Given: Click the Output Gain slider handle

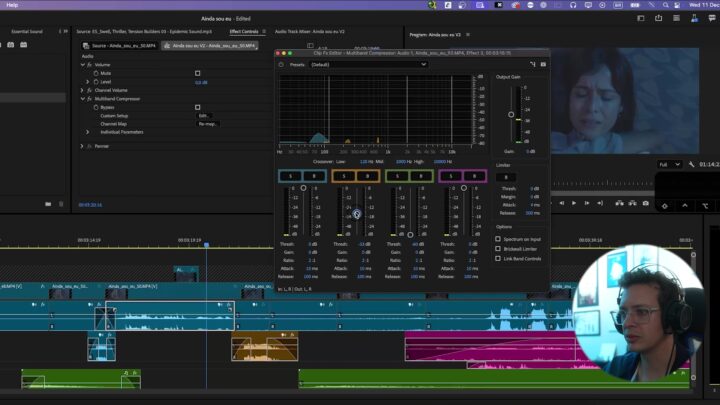Looking at the screenshot, I should [511, 115].
